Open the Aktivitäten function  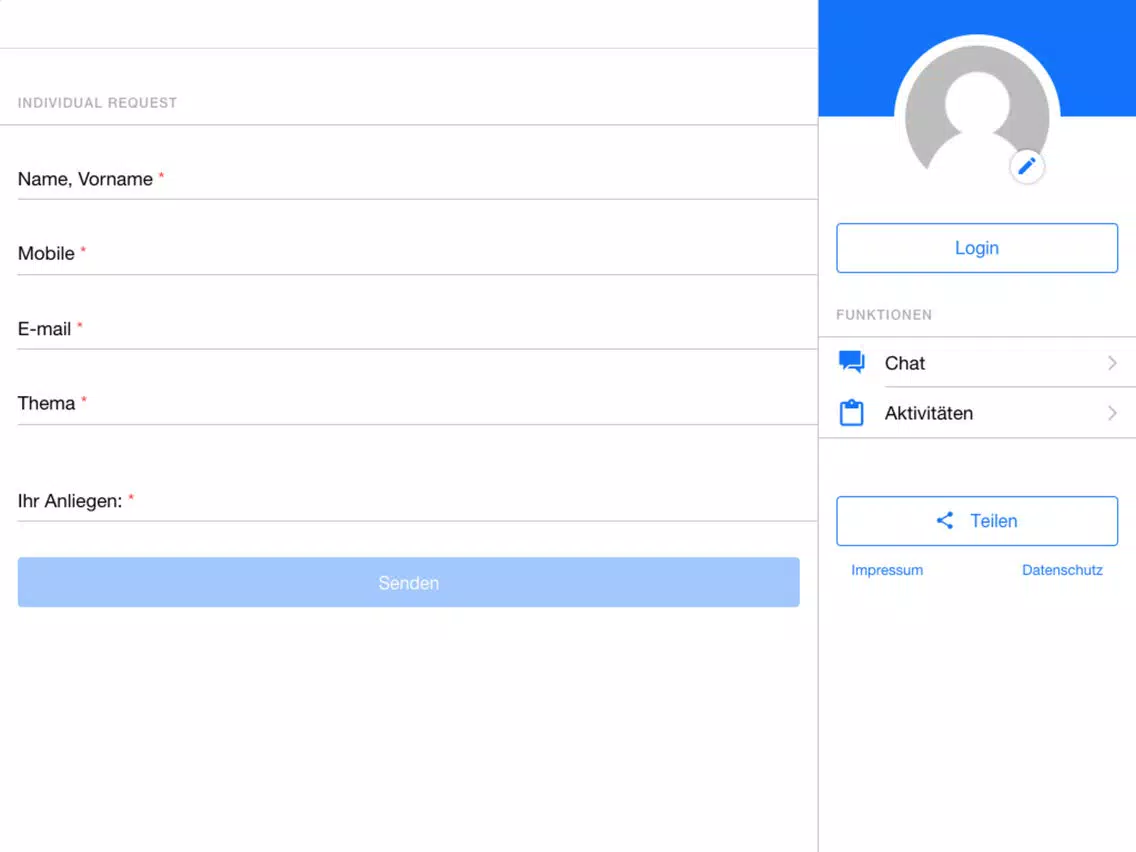coord(977,413)
